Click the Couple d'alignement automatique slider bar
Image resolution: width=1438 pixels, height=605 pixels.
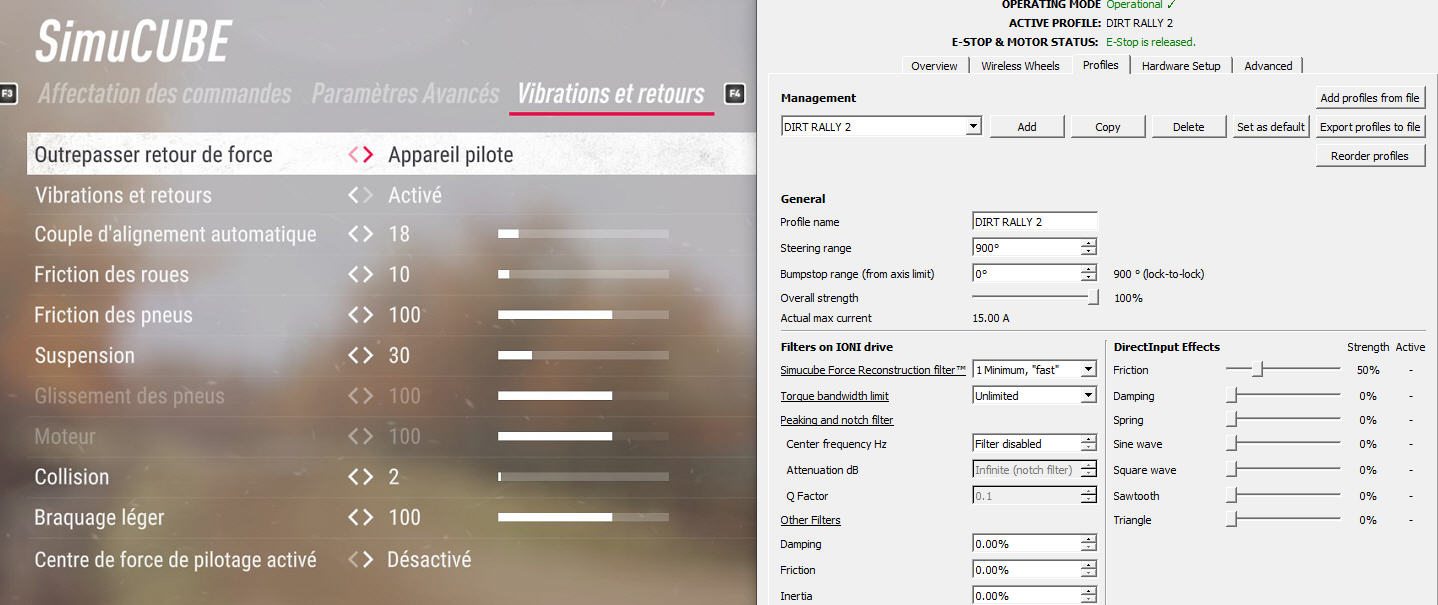coord(583,234)
